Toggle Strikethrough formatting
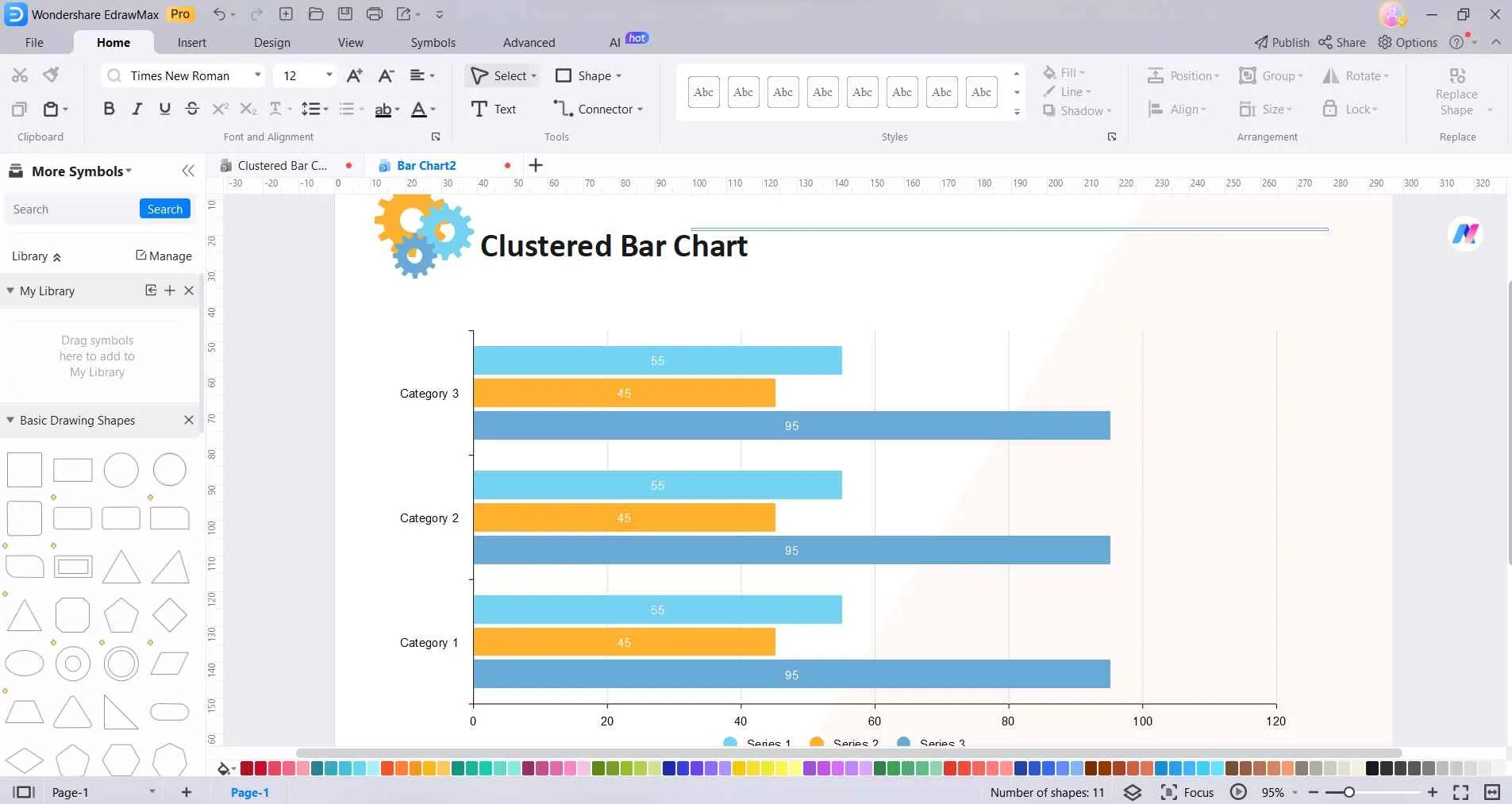The width and height of the screenshot is (1512, 804). [x=192, y=109]
